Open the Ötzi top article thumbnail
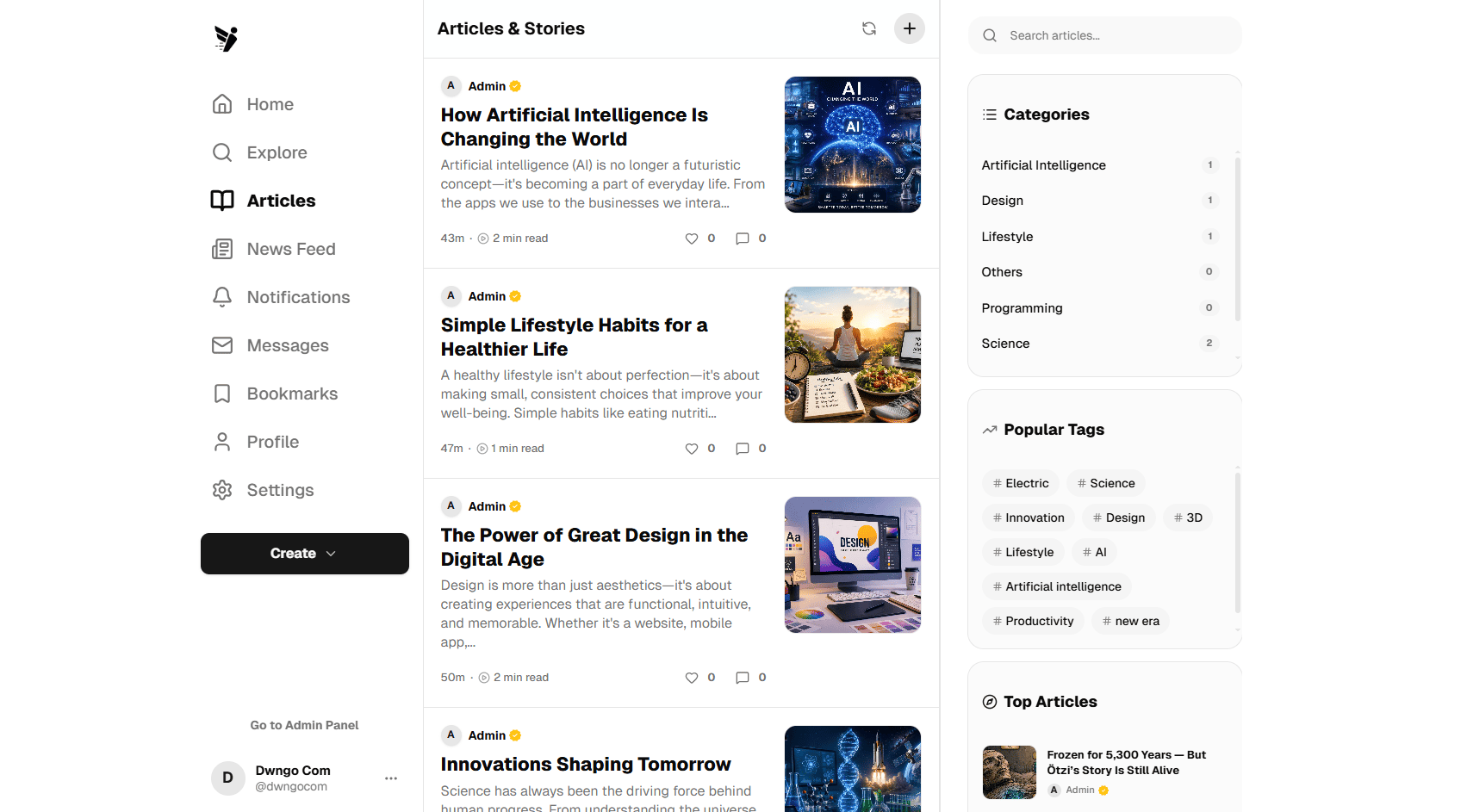 pos(1010,772)
